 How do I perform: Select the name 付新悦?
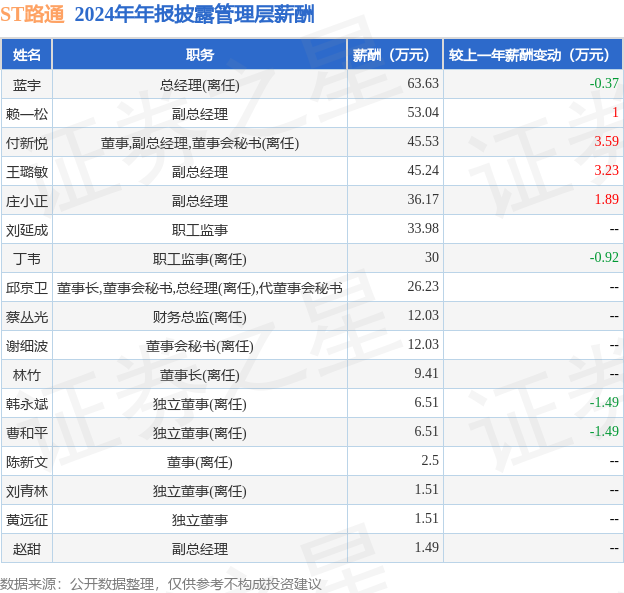click(27, 143)
